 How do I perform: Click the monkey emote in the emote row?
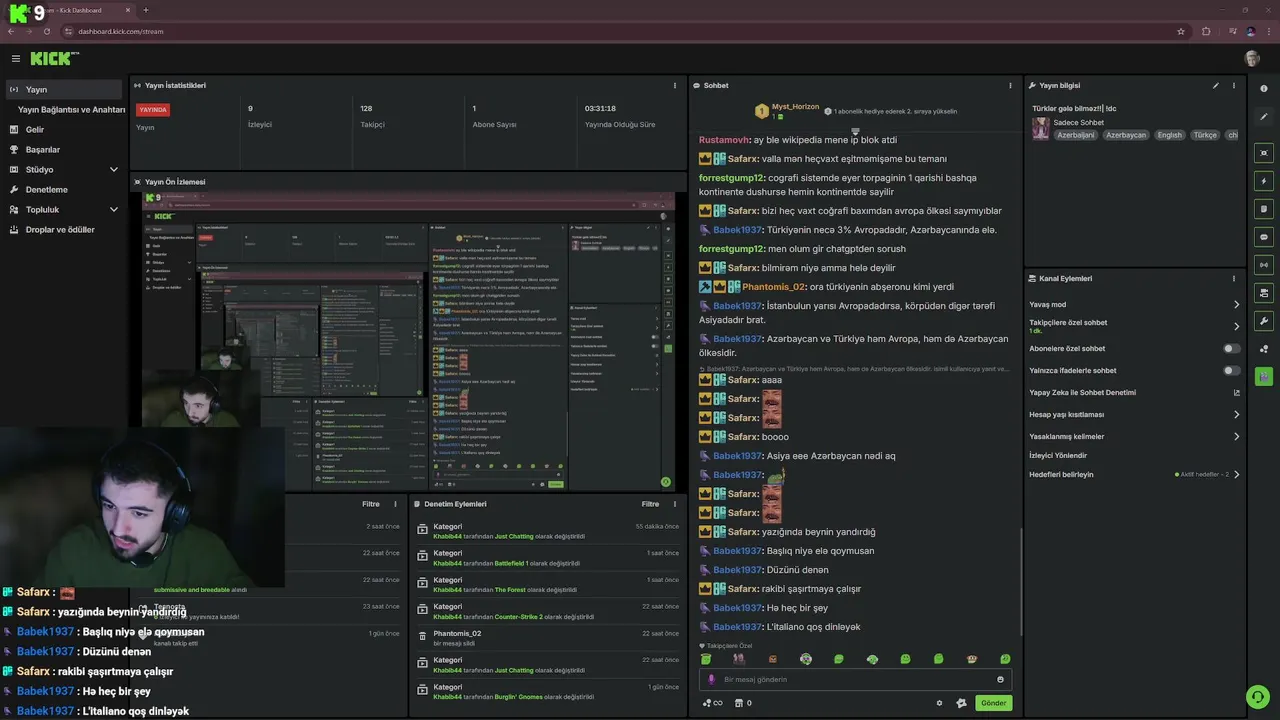972,659
